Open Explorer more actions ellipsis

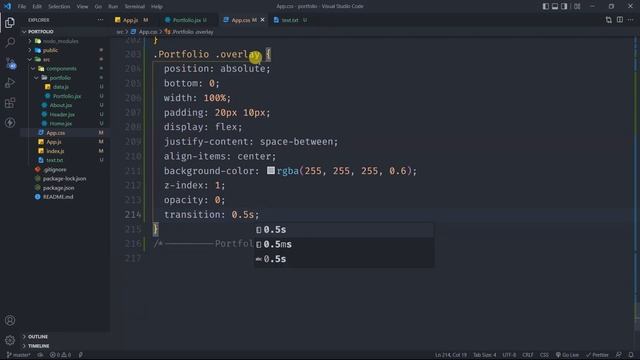[100, 20]
